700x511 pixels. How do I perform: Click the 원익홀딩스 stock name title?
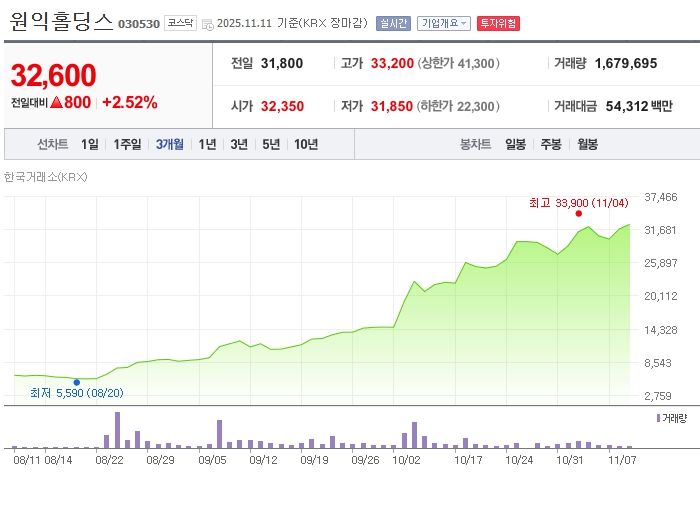pos(62,22)
